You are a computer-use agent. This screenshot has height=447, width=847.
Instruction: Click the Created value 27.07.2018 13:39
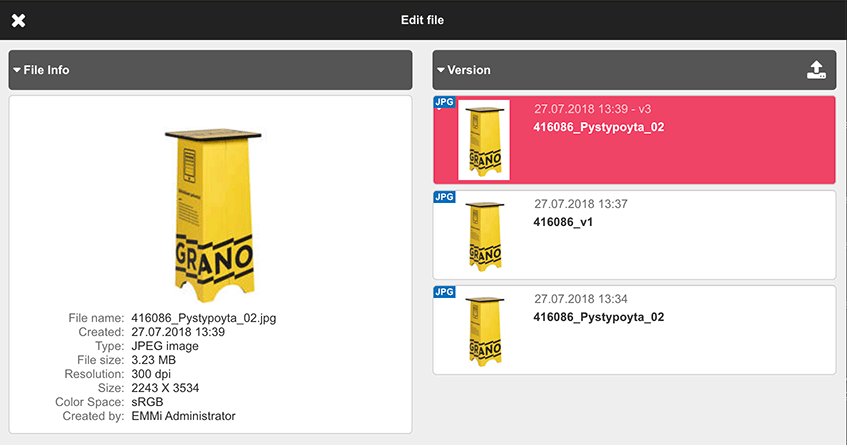178,332
